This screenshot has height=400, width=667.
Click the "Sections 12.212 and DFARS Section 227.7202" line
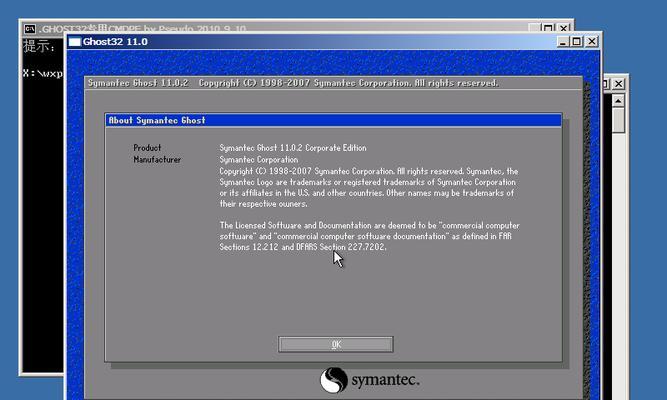[302, 247]
